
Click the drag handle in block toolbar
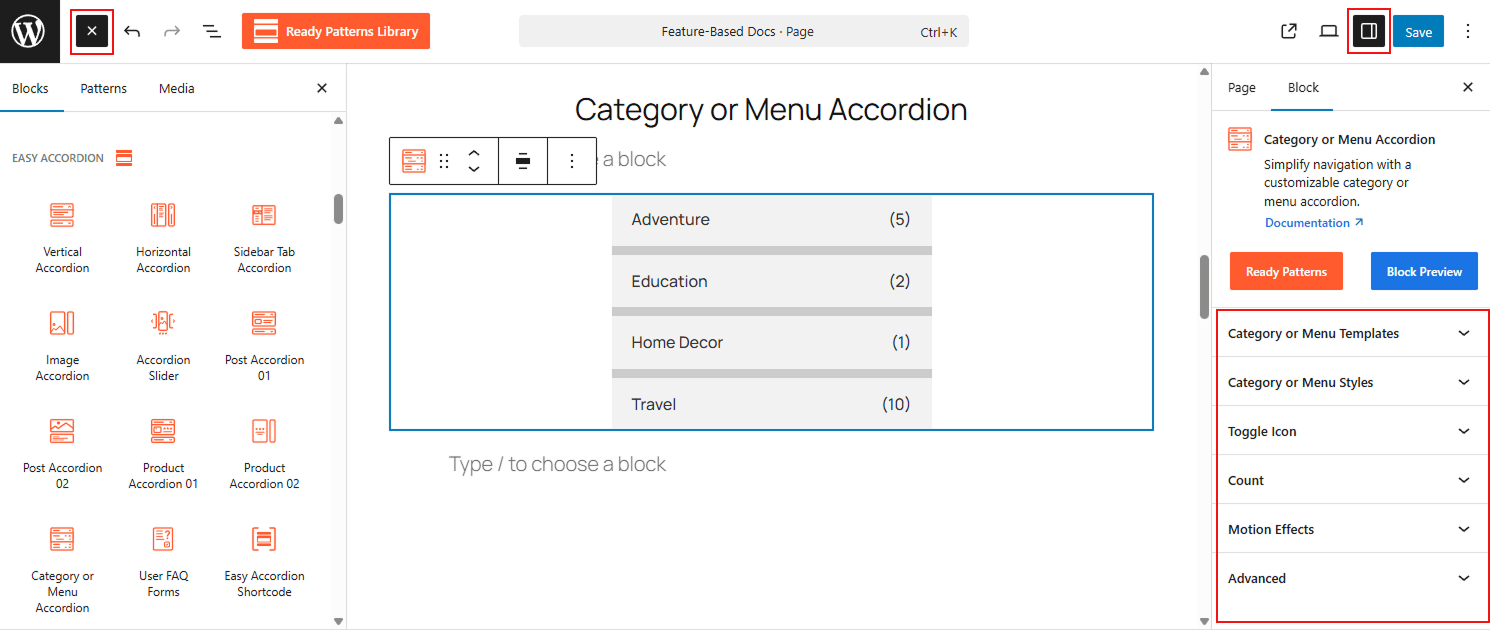(444, 160)
